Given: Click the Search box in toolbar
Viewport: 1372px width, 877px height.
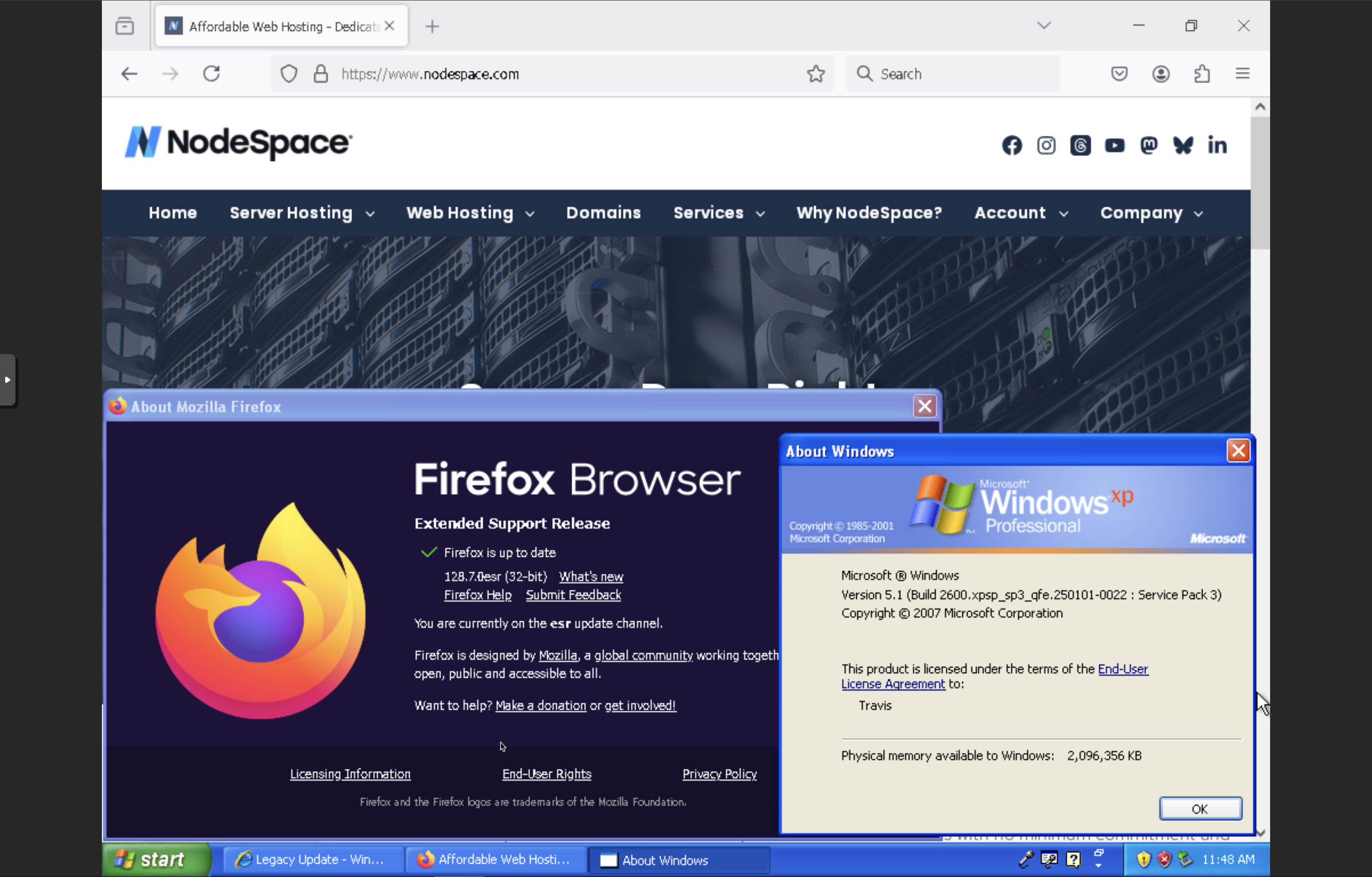Looking at the screenshot, I should (x=953, y=74).
